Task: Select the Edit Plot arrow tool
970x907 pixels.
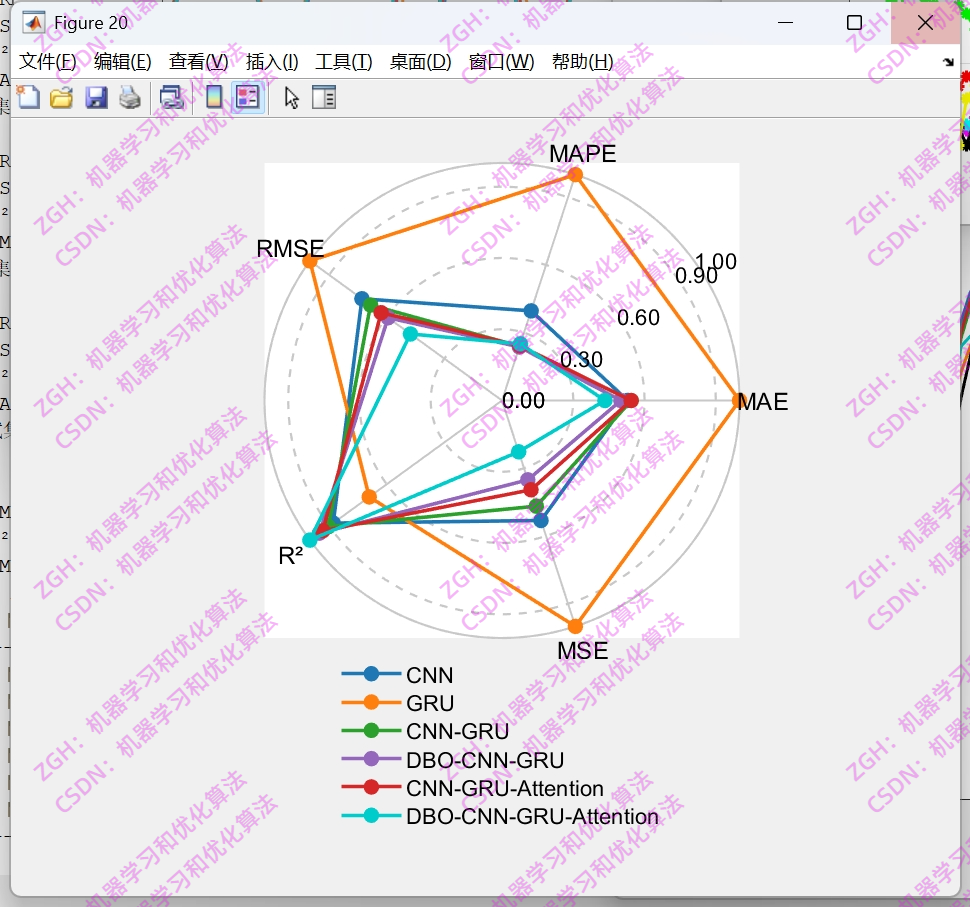Action: point(291,98)
